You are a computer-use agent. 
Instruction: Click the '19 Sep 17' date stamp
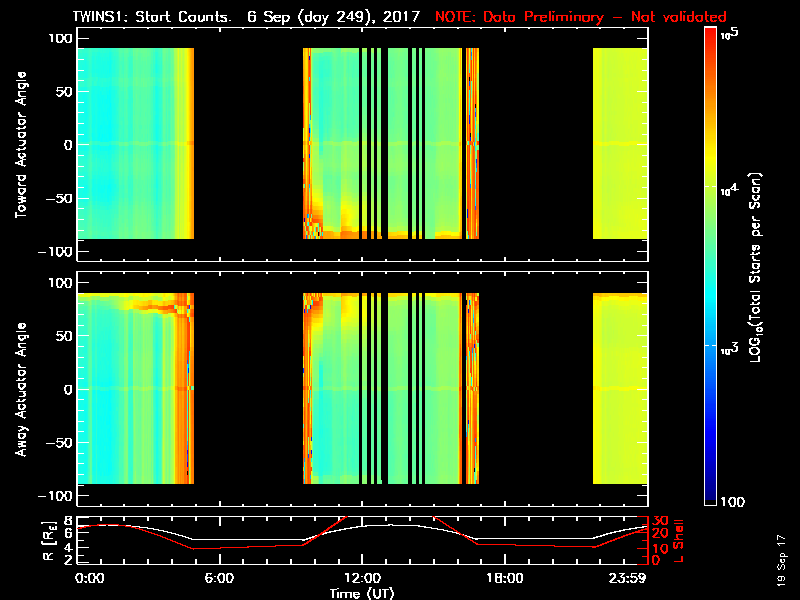tap(784, 563)
